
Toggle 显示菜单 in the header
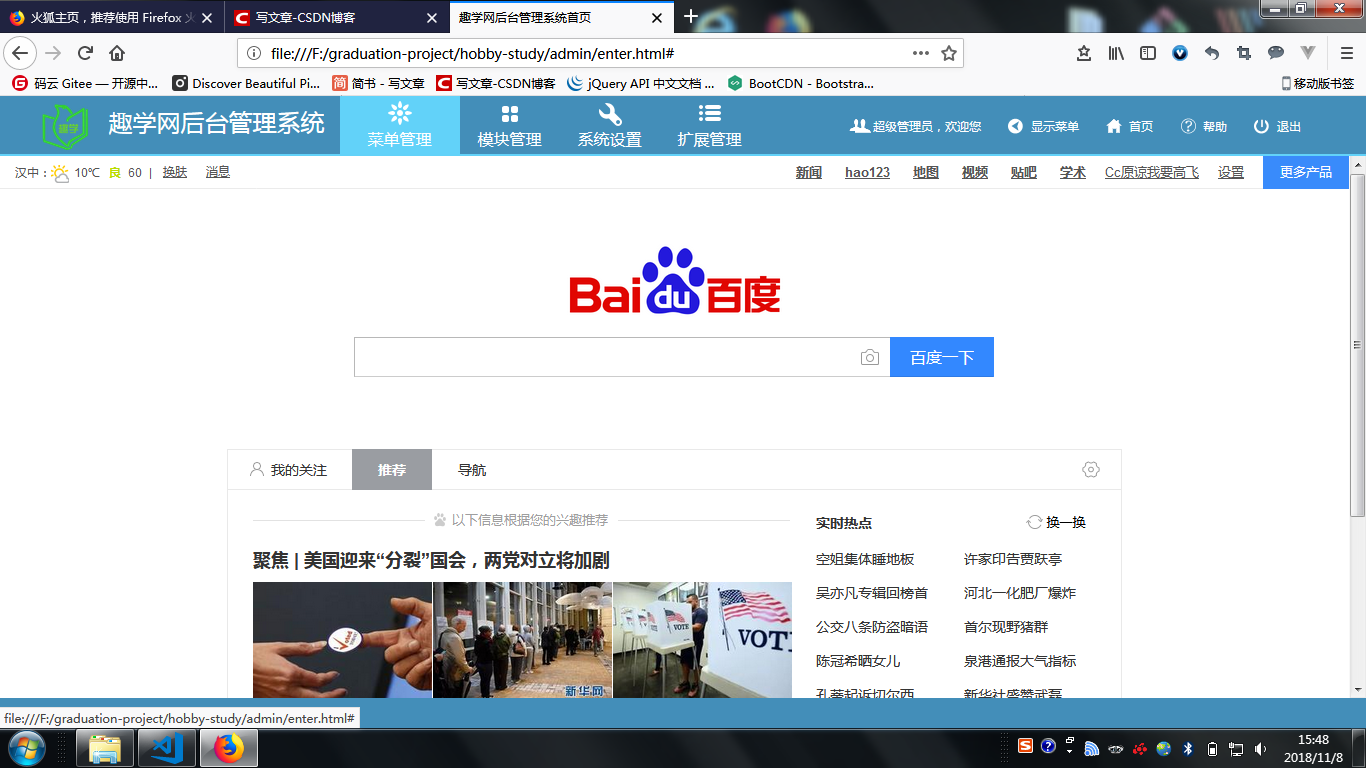click(x=1044, y=126)
